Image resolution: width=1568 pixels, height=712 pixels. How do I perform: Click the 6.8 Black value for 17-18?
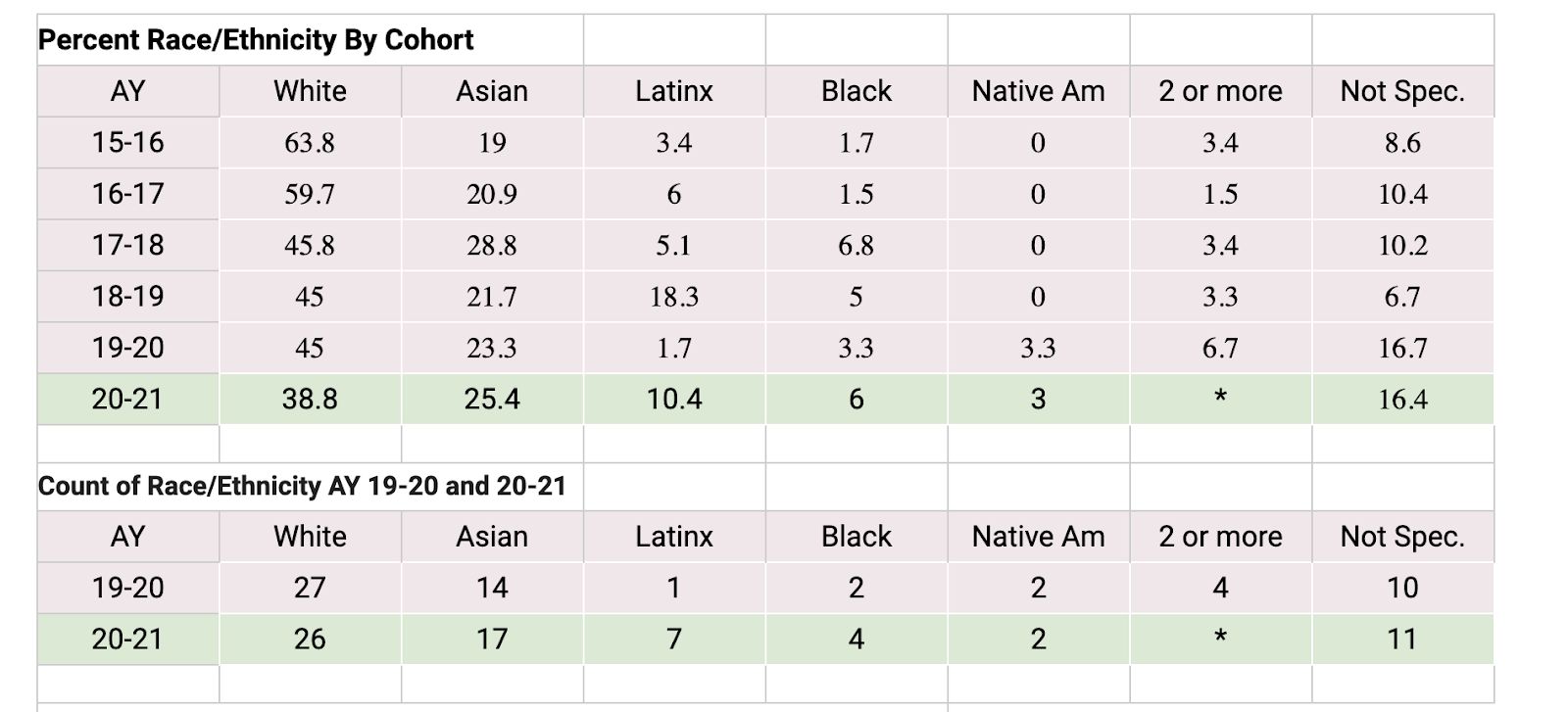(x=857, y=246)
